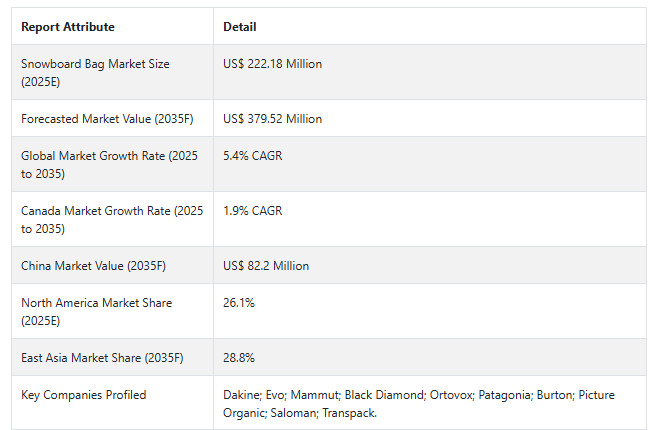The height and width of the screenshot is (430, 652).
Task: Click the company name Dakine
Action: pyautogui.click(x=243, y=395)
